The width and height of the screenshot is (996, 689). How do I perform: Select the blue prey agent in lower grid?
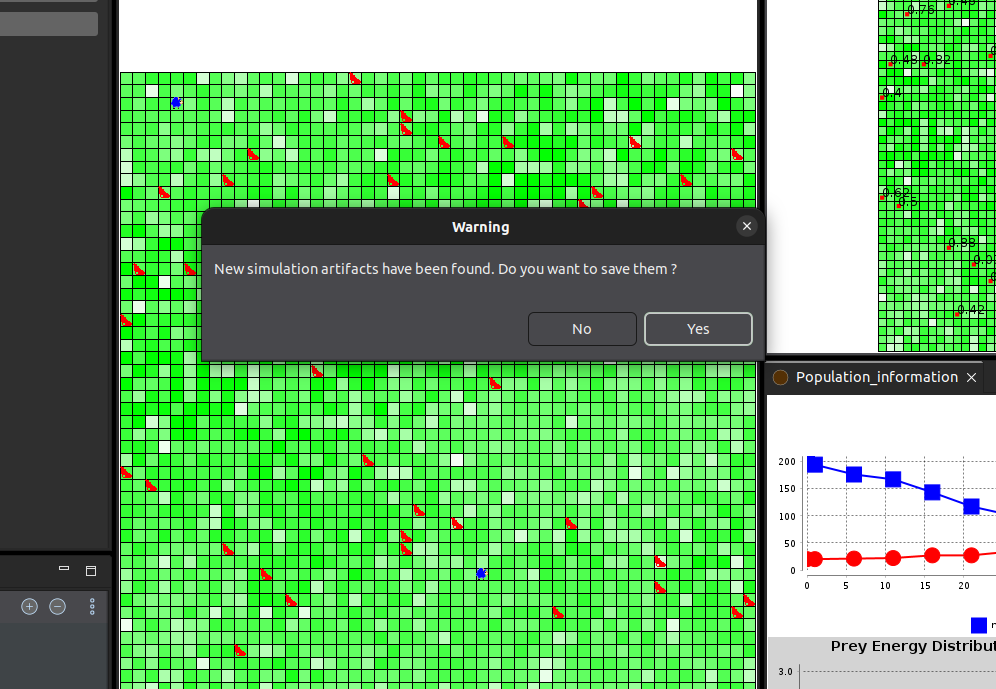[481, 573]
